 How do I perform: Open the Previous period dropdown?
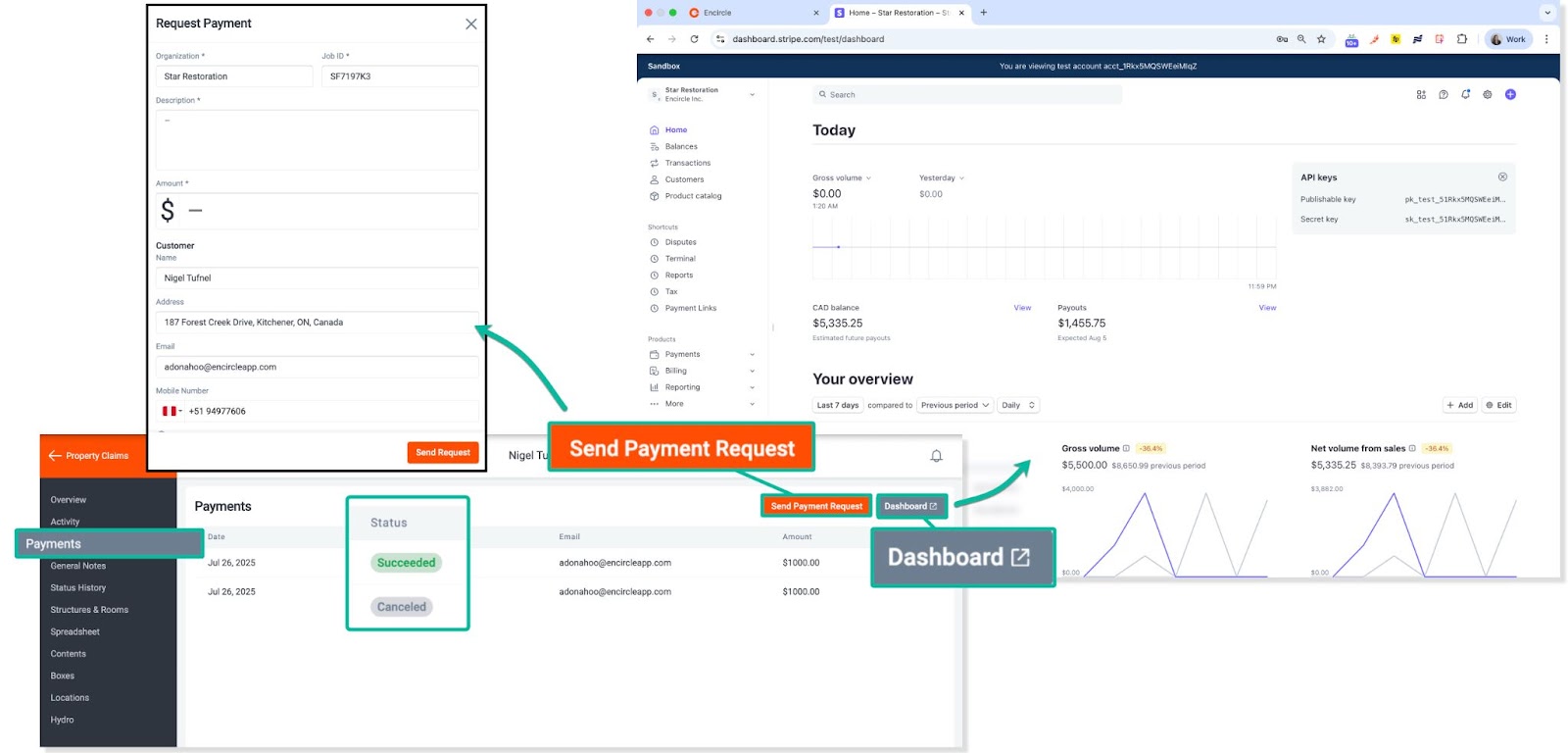click(x=955, y=405)
